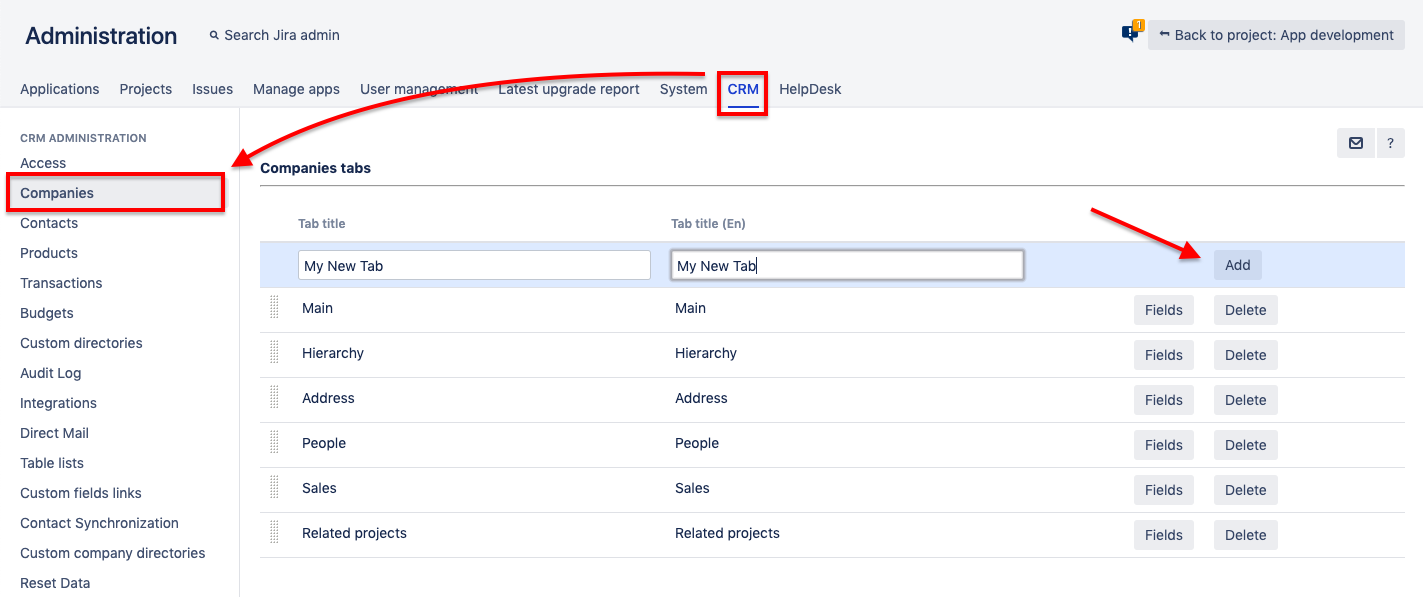
Task: Focus the Tab title input field
Action: click(x=474, y=265)
